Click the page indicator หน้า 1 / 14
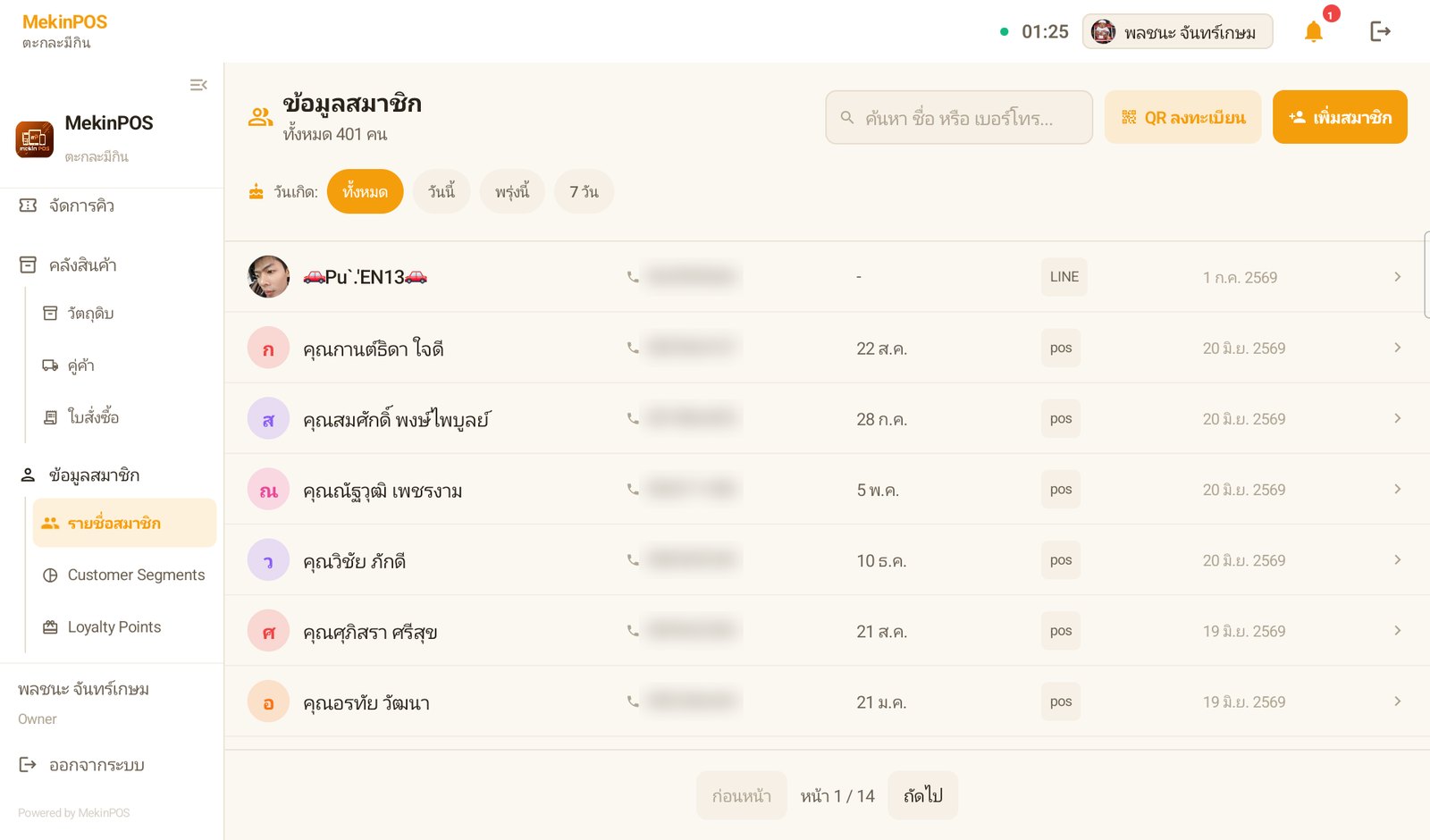The width and height of the screenshot is (1430, 840). click(x=837, y=795)
